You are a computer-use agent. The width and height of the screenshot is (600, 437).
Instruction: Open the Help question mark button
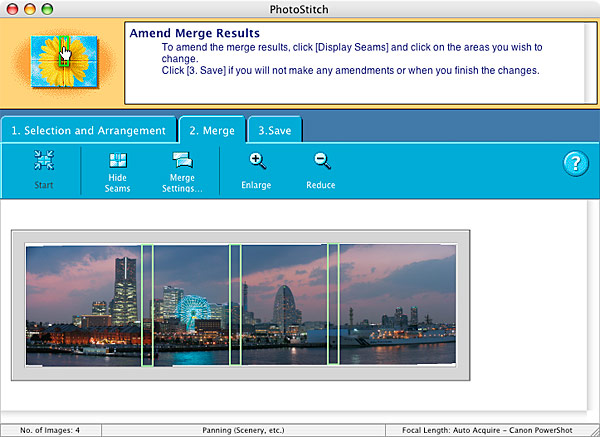pos(576,164)
